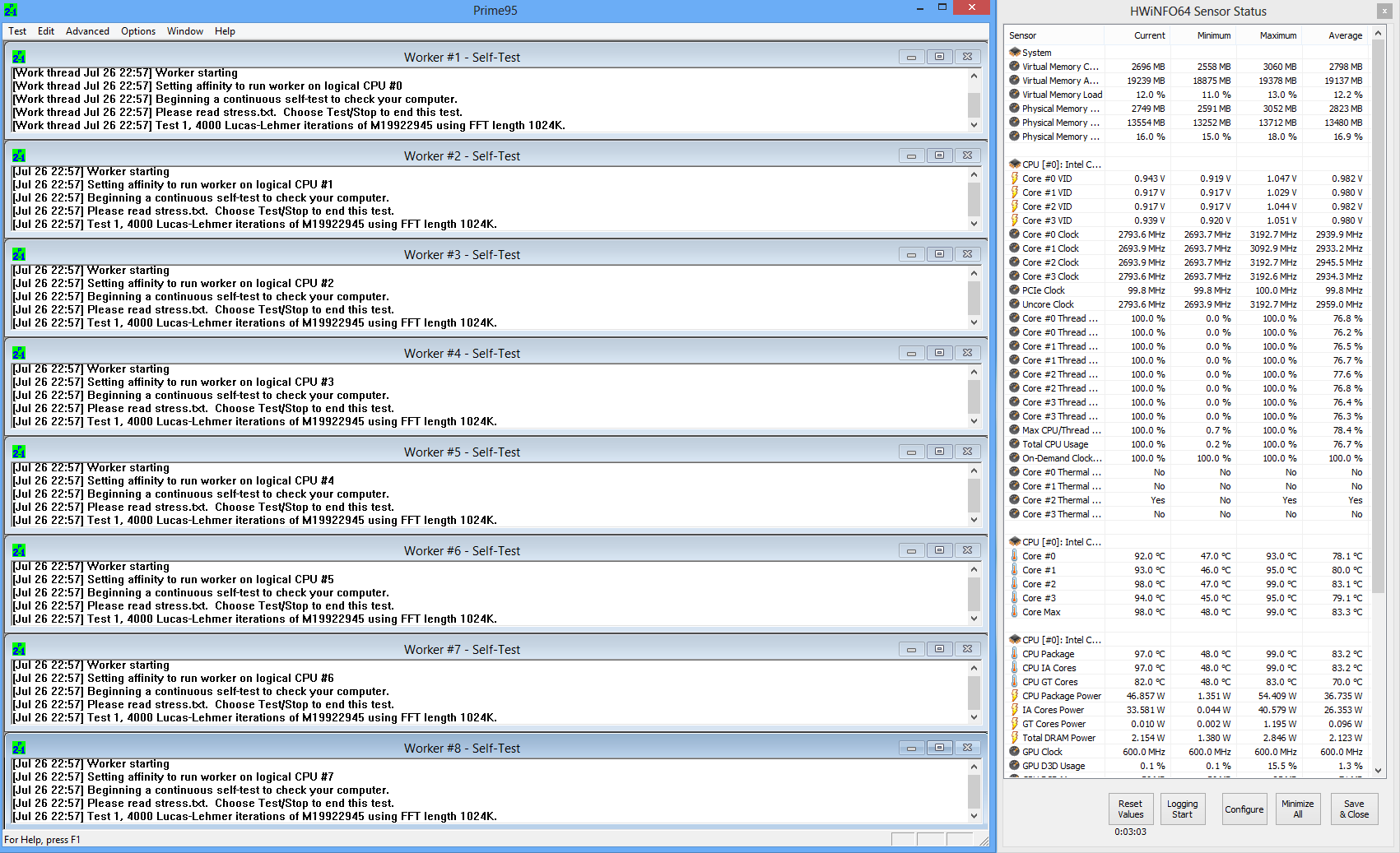Close the Worker #3 child window
The height and width of the screenshot is (853, 1400).
coord(967,254)
